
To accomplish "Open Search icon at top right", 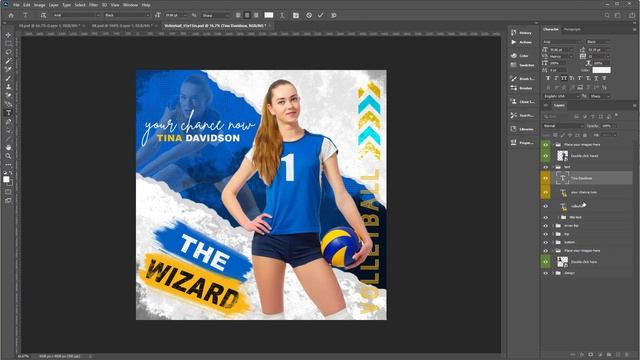I will (x=607, y=15).
